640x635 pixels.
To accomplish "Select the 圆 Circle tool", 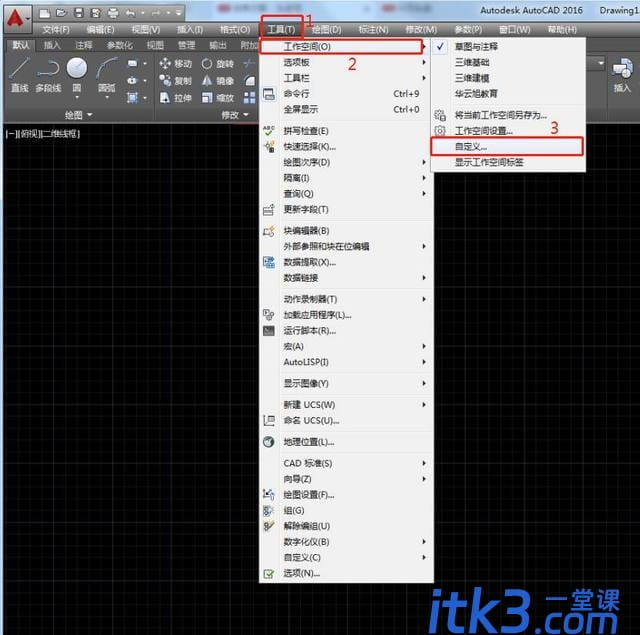I will tap(77, 75).
